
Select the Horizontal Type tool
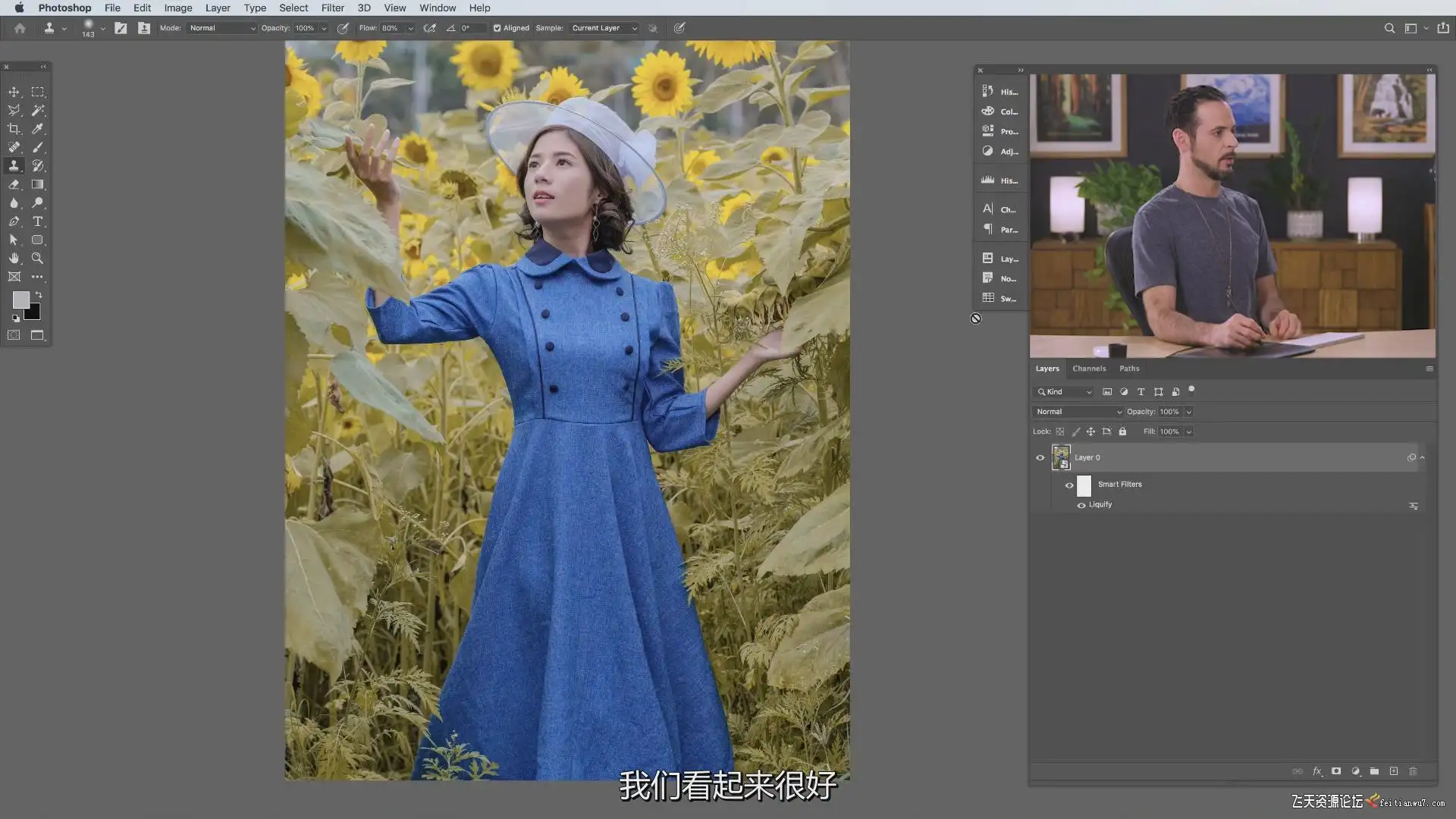tap(37, 221)
